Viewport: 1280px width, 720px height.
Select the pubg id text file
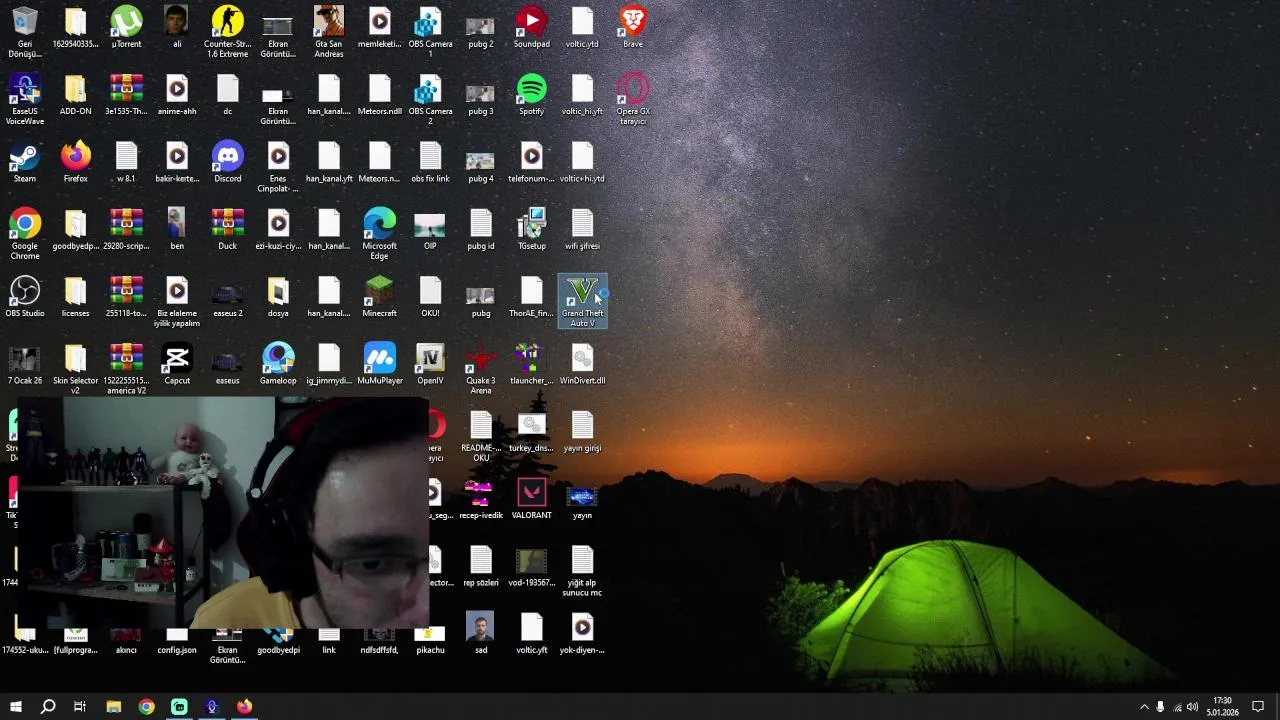[481, 229]
